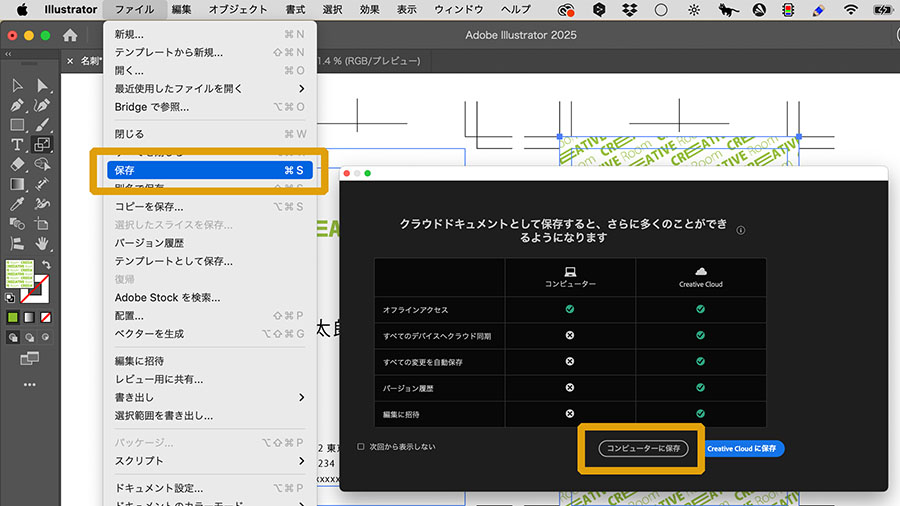This screenshot has height=506, width=900.
Task: Select the Curvature tool
Action: (x=42, y=106)
